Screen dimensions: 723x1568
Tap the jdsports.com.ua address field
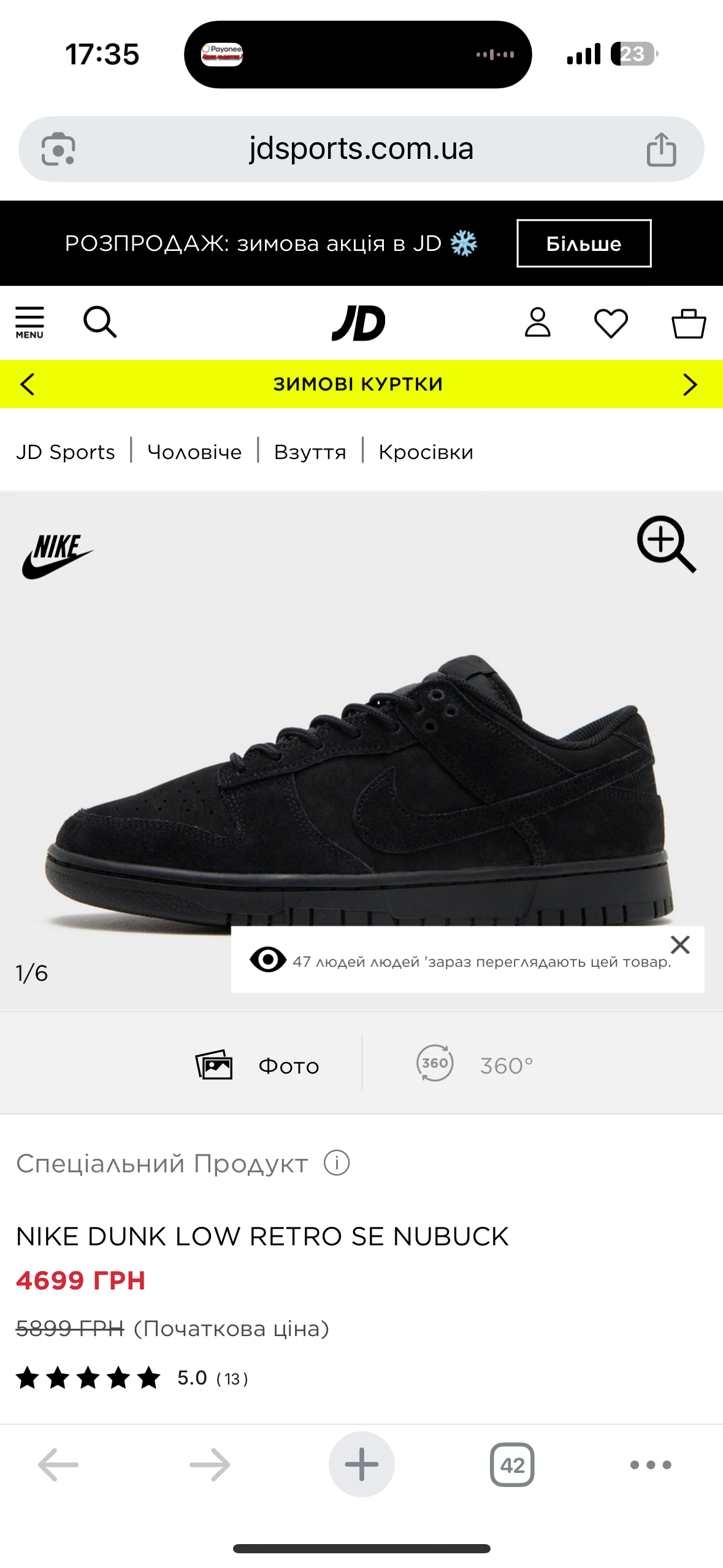tap(361, 149)
